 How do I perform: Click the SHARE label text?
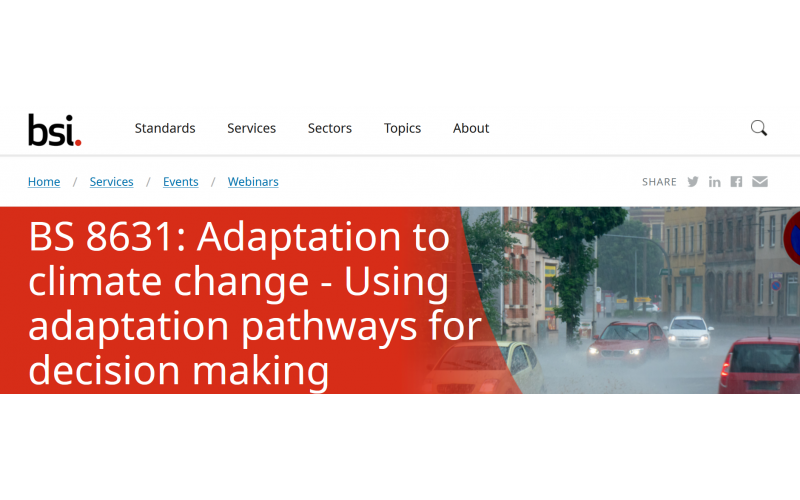(659, 182)
